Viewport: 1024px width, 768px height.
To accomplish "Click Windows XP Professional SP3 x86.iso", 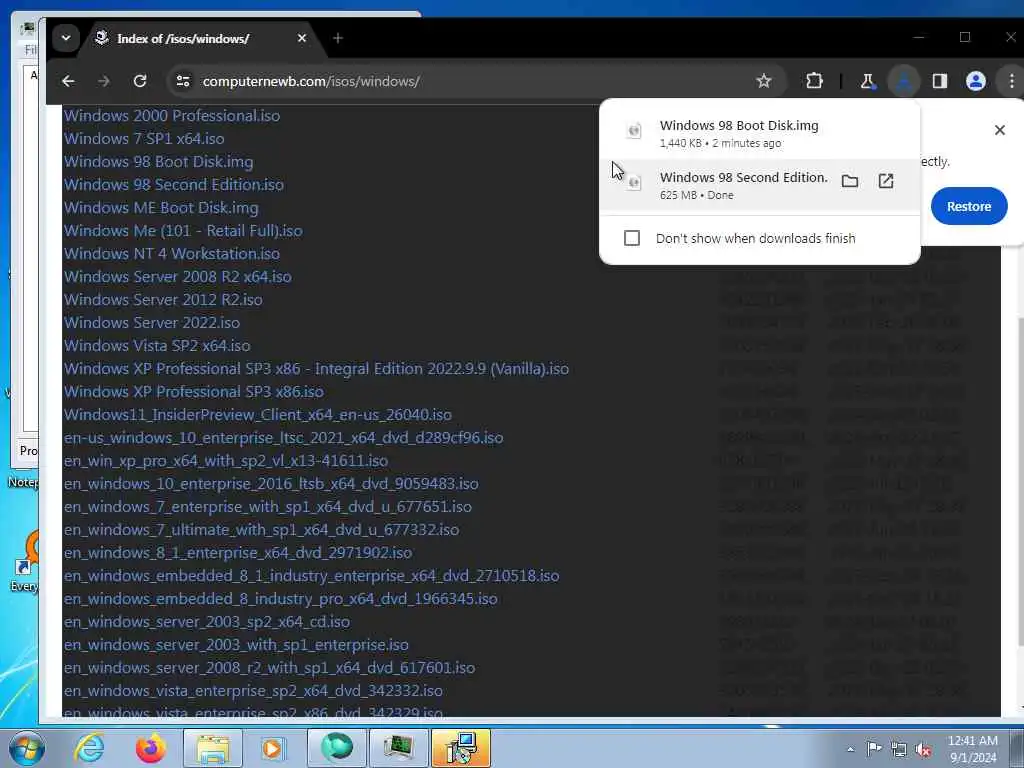I will click(194, 391).
